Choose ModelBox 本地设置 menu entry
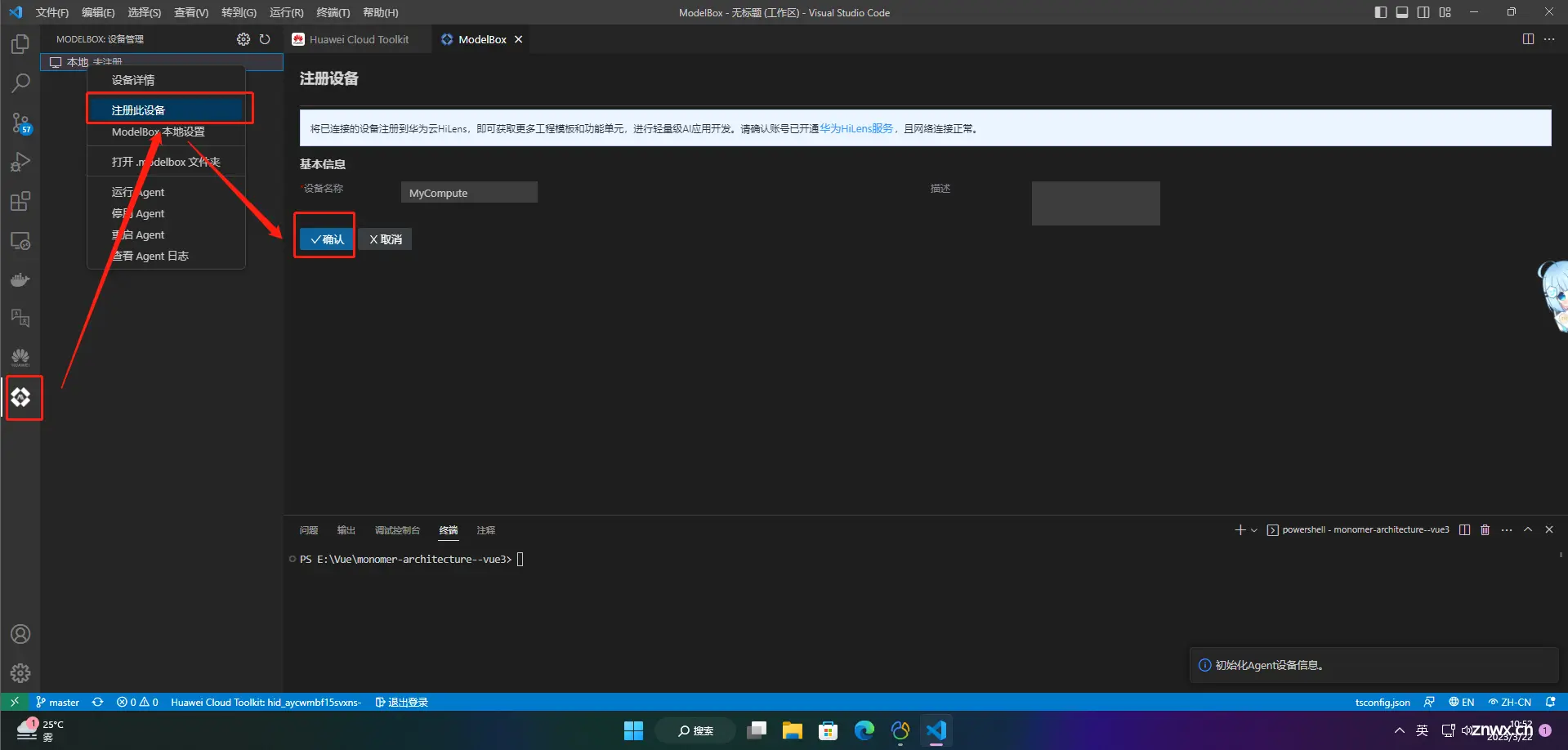 tap(166, 132)
